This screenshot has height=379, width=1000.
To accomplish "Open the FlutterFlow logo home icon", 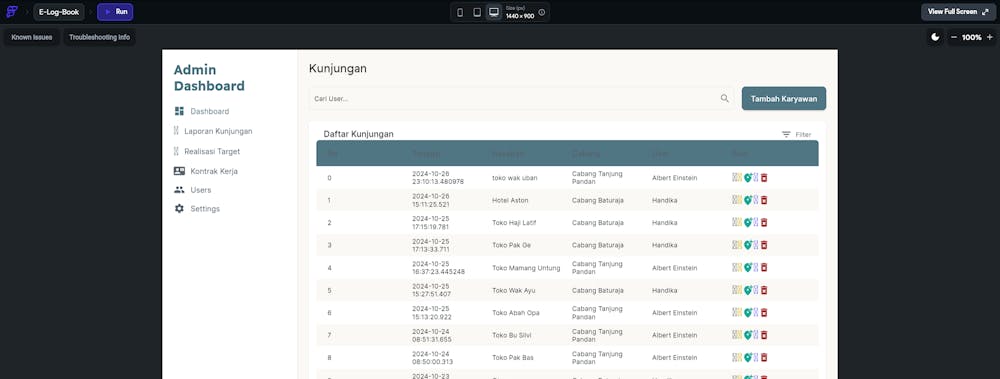I will (11, 11).
